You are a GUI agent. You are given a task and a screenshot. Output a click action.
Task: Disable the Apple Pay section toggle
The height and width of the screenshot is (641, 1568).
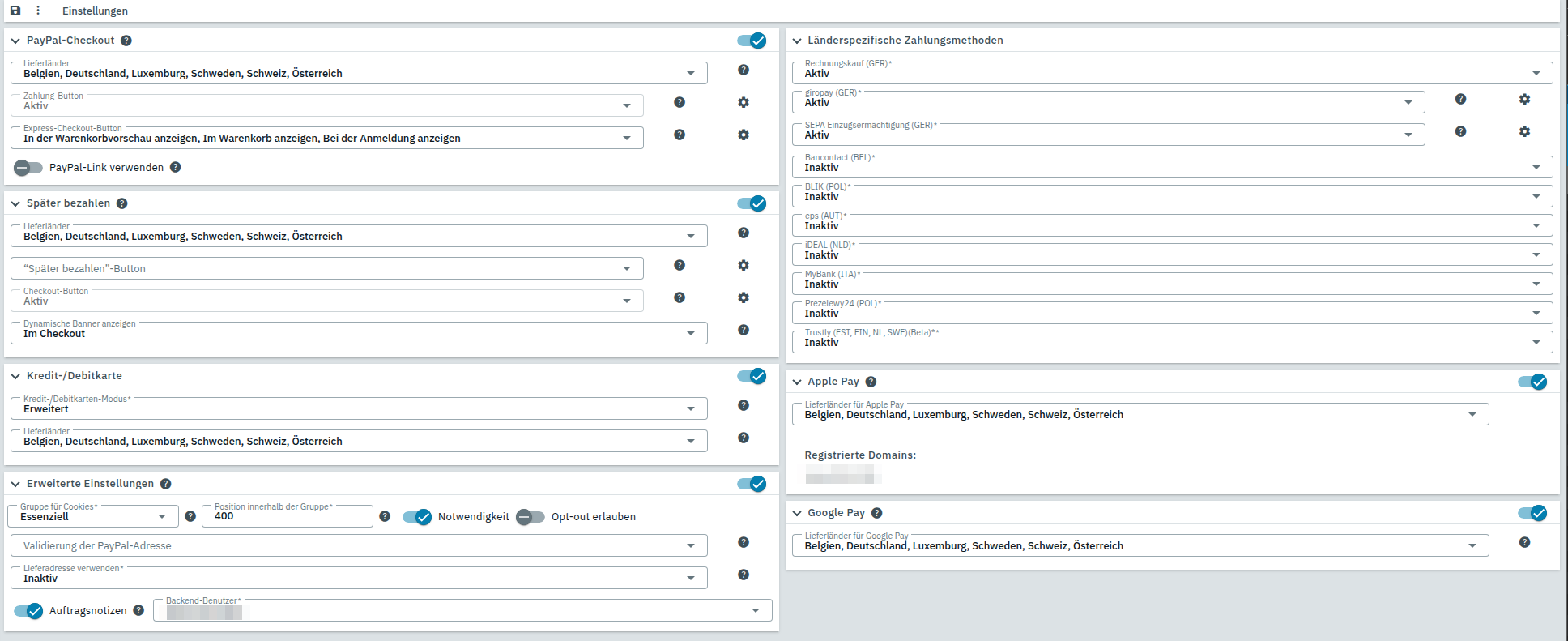click(1532, 382)
